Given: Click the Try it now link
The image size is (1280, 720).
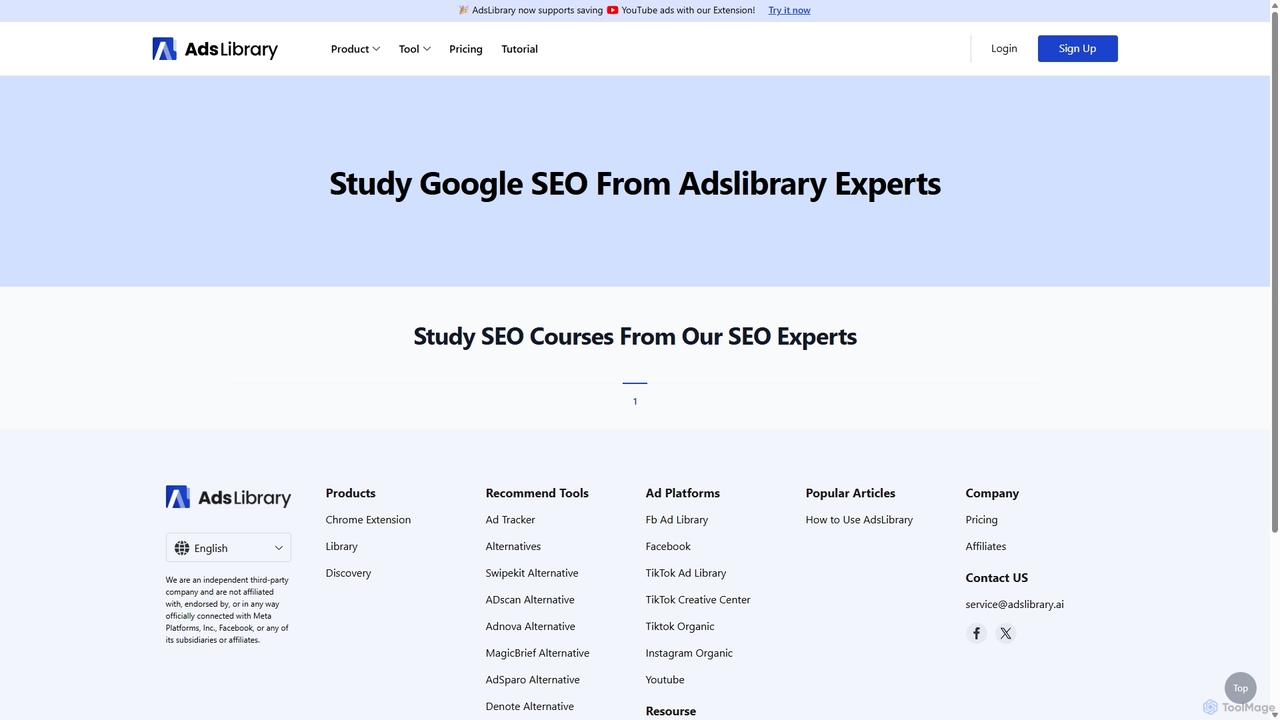Looking at the screenshot, I should click(x=789, y=10).
